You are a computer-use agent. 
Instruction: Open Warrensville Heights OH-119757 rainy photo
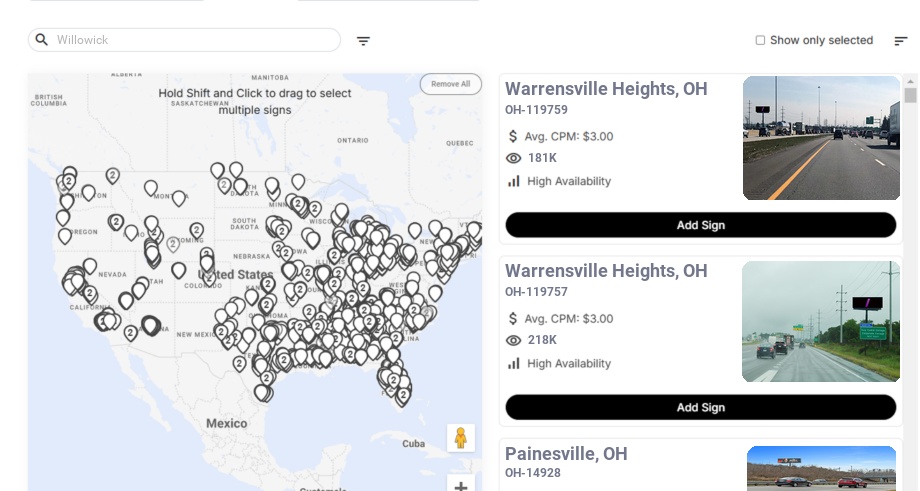pyautogui.click(x=821, y=321)
